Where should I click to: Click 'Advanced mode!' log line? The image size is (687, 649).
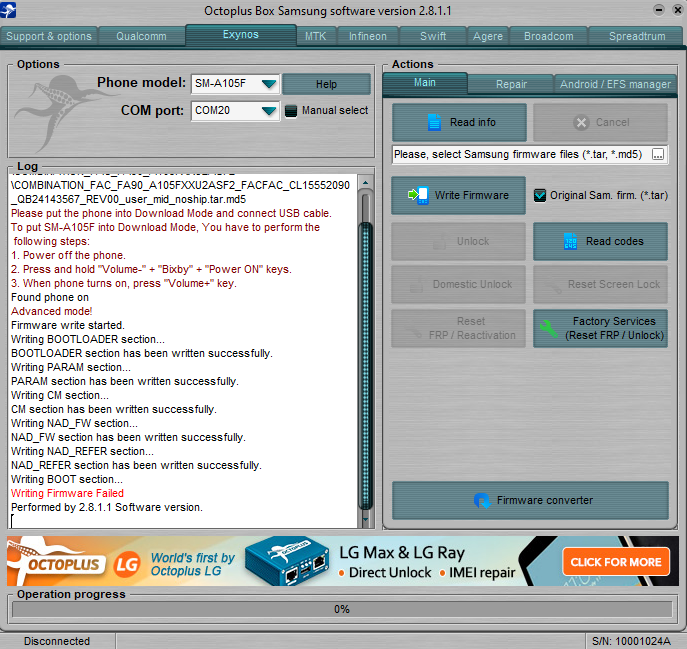click(x=52, y=311)
